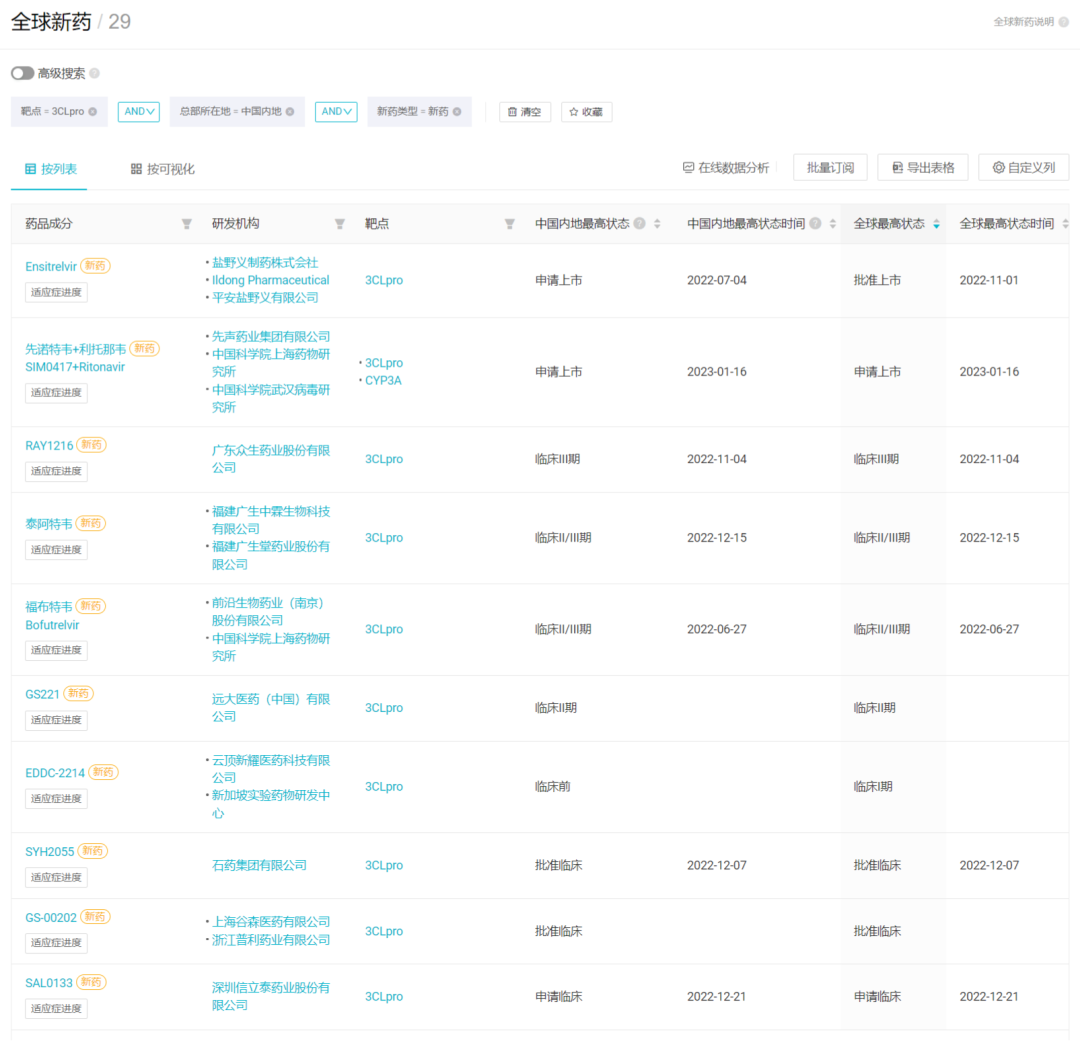Open Ildong Pharmaceutical link
1080x1041 pixels.
point(271,280)
